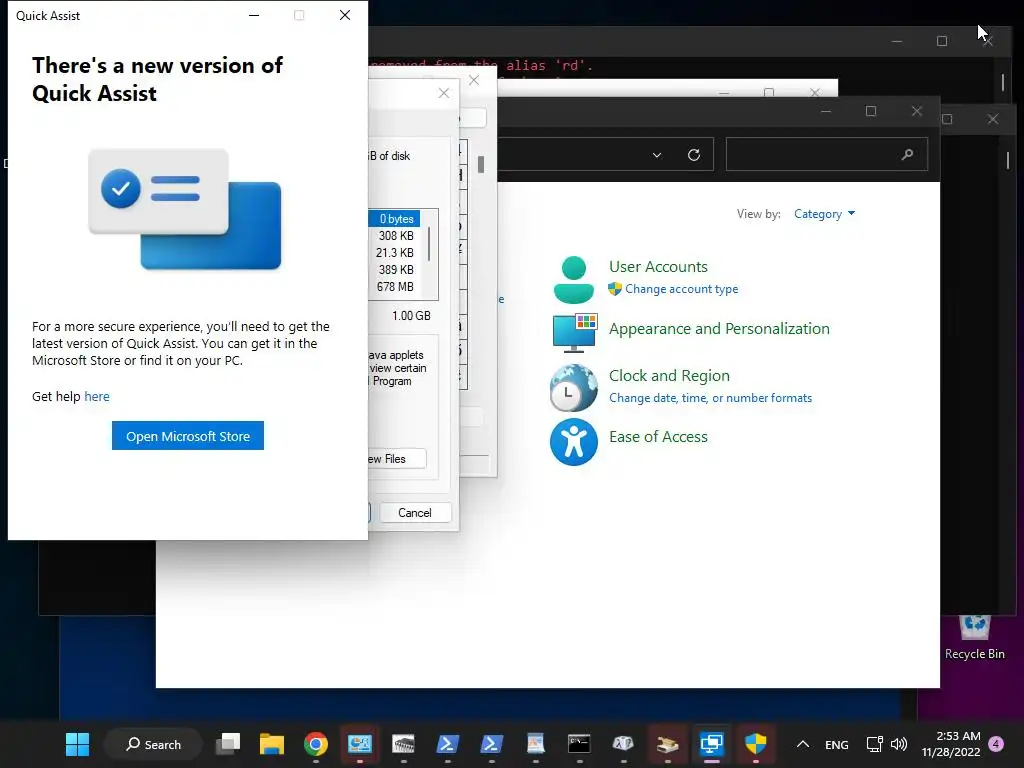
Task: Open Clock and Region
Action: pos(669,376)
